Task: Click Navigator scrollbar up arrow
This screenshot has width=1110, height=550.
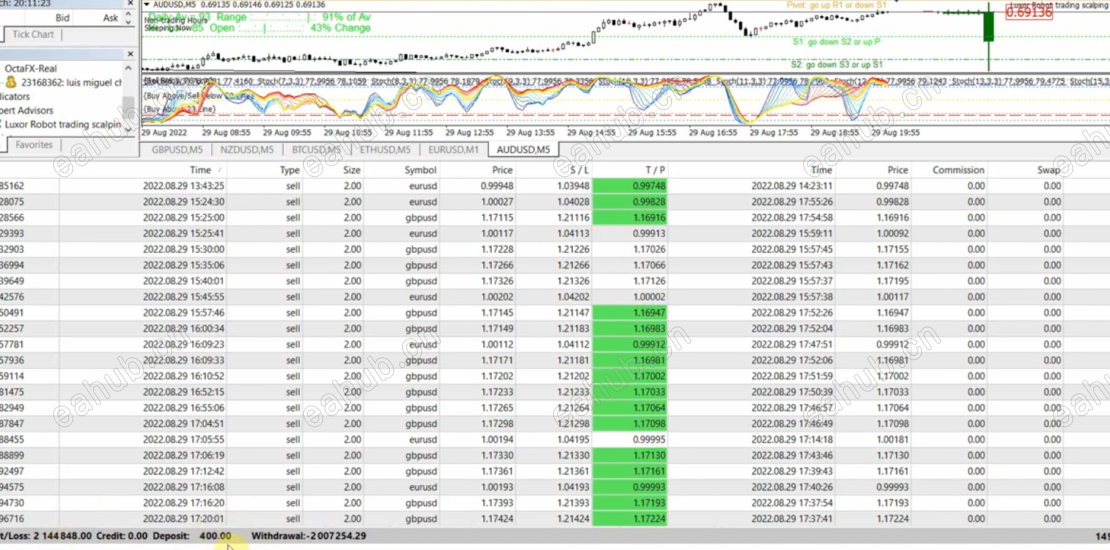Action: [x=129, y=68]
